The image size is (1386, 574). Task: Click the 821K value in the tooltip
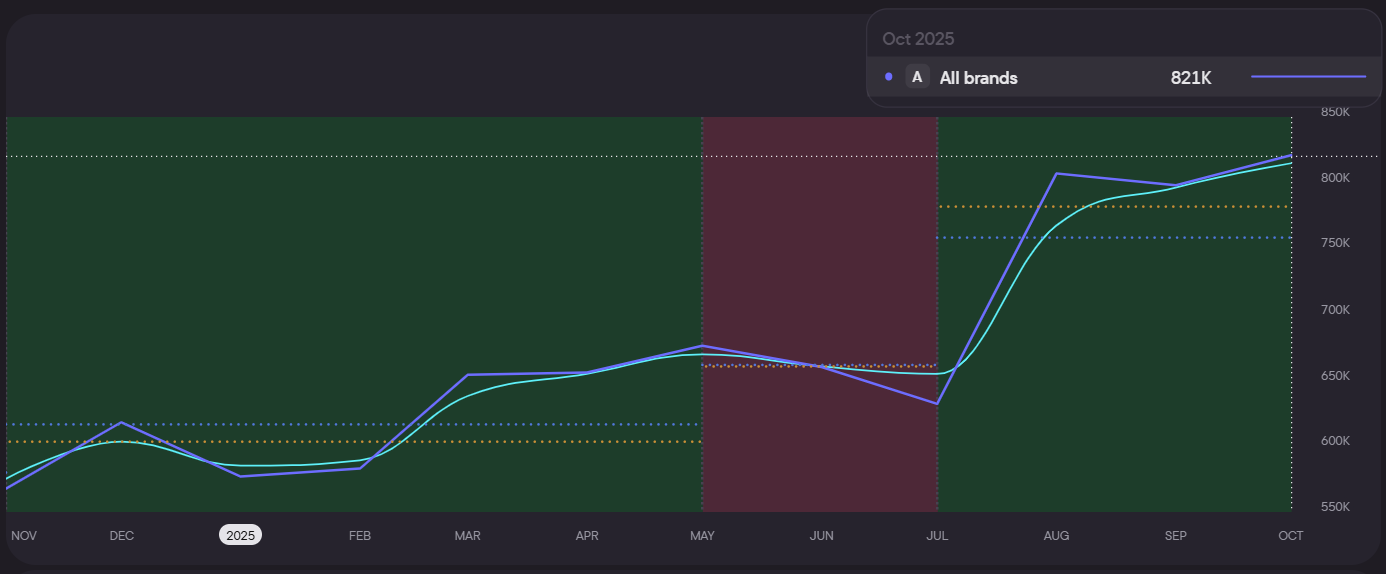(1190, 78)
